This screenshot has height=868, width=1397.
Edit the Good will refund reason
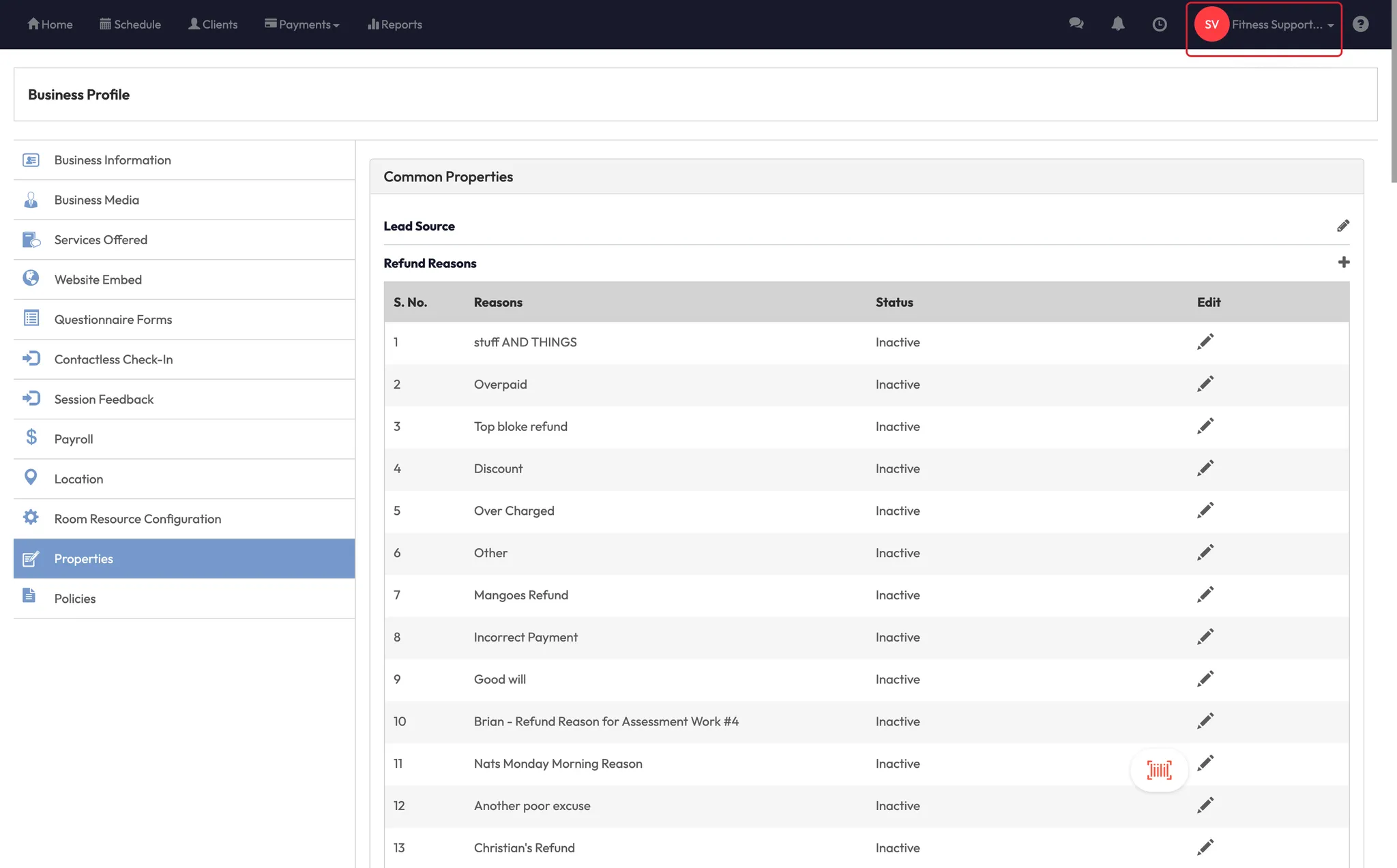point(1205,679)
